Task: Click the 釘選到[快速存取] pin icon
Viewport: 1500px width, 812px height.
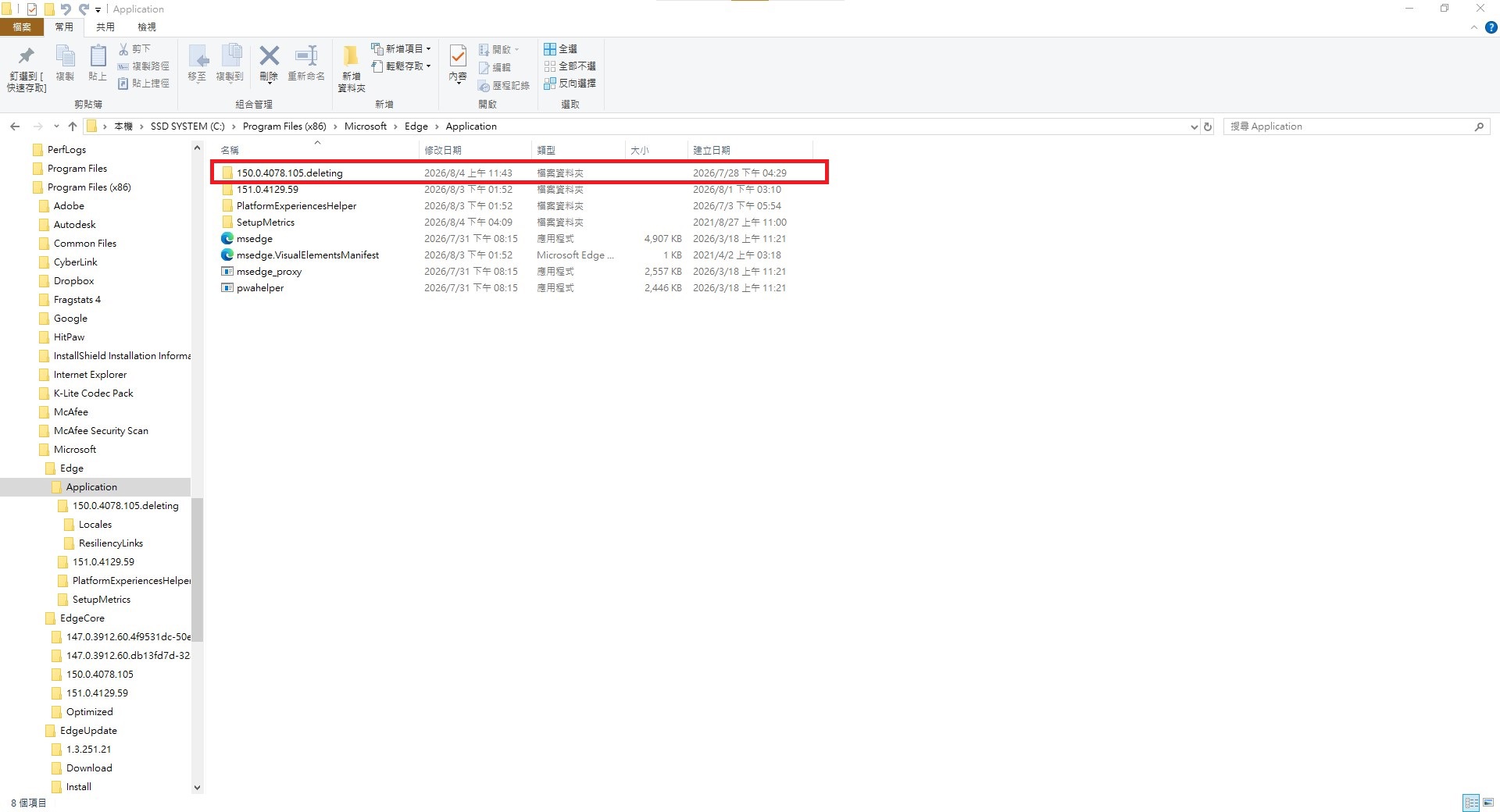Action: point(27,56)
